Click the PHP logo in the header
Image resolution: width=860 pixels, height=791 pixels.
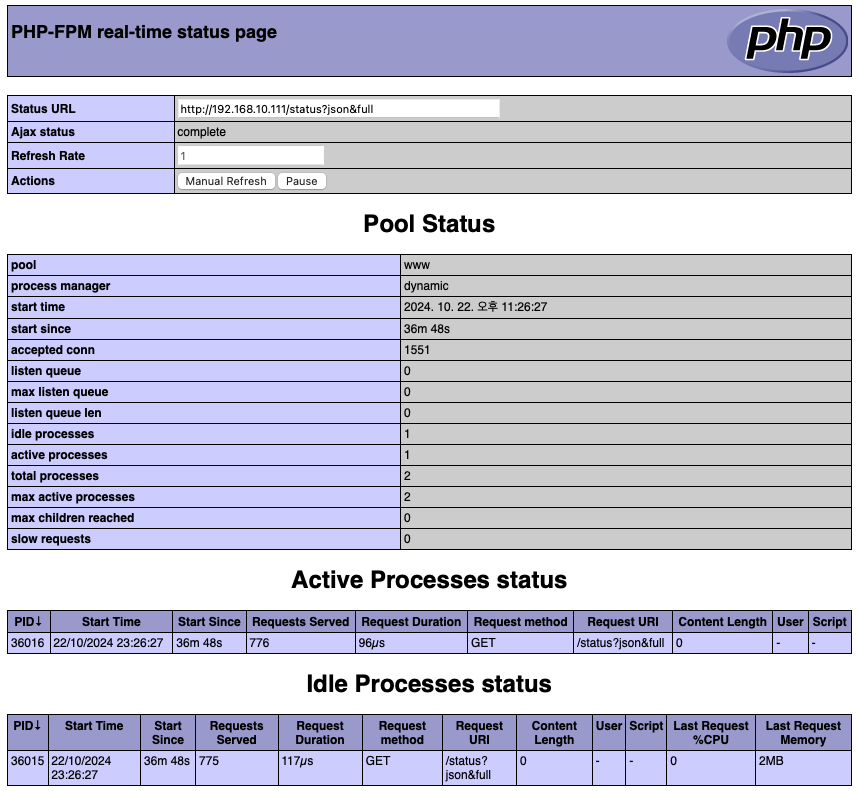pos(788,41)
